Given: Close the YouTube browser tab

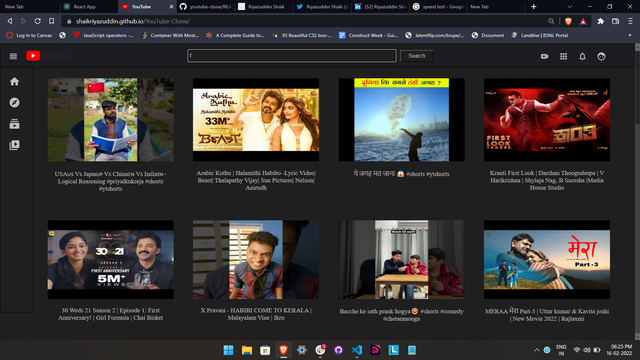Looking at the screenshot, I should pos(171,7).
